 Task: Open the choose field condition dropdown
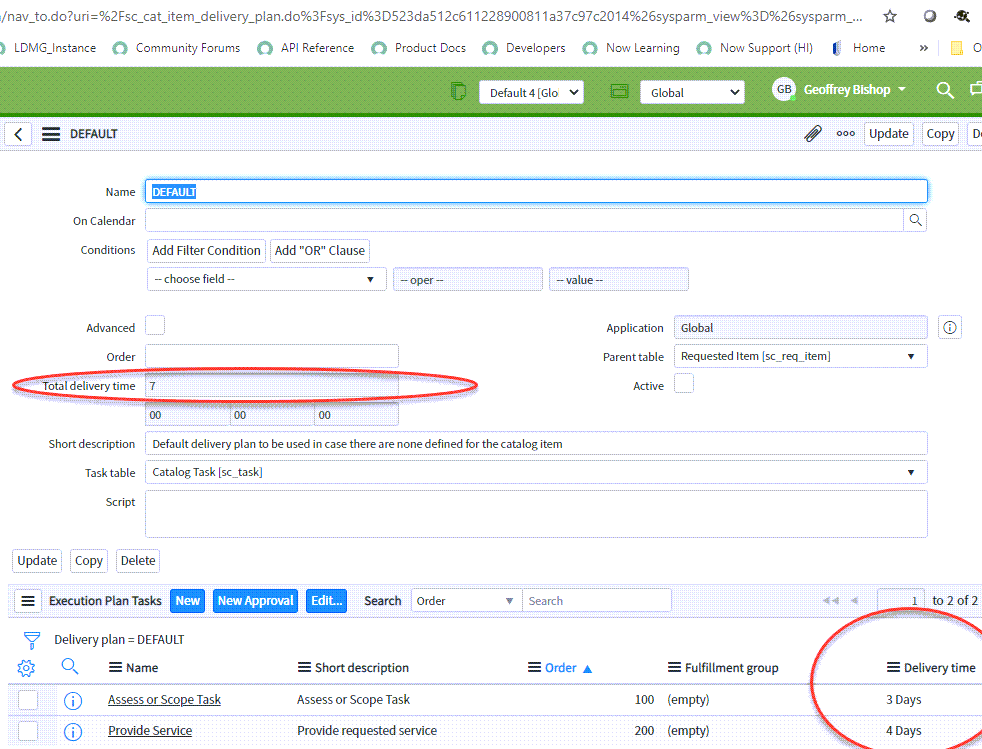tap(265, 279)
